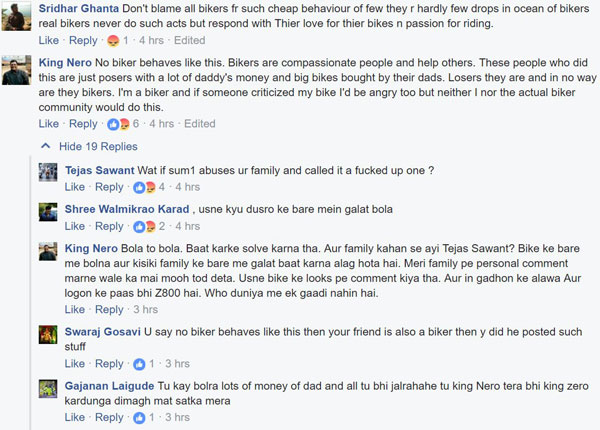
Task: Like Sridhar Ghanta's comment
Action: 48,41
